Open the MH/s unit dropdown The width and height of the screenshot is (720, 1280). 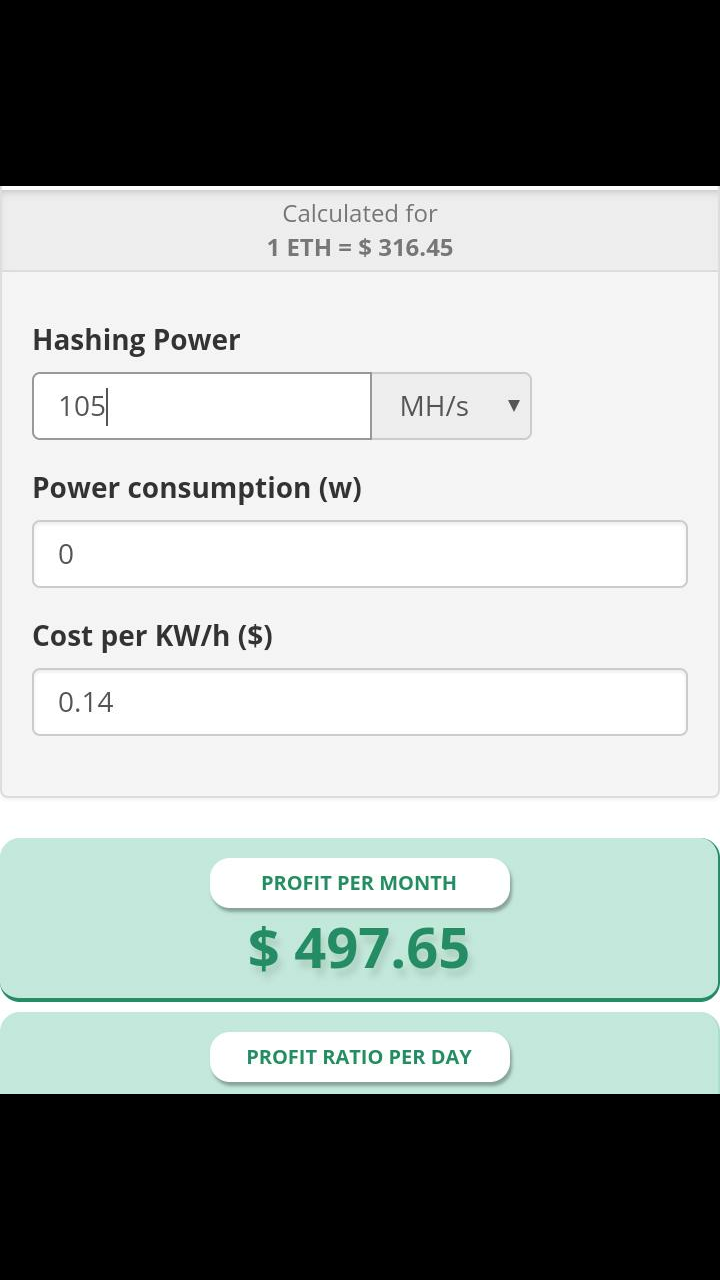[x=450, y=406]
